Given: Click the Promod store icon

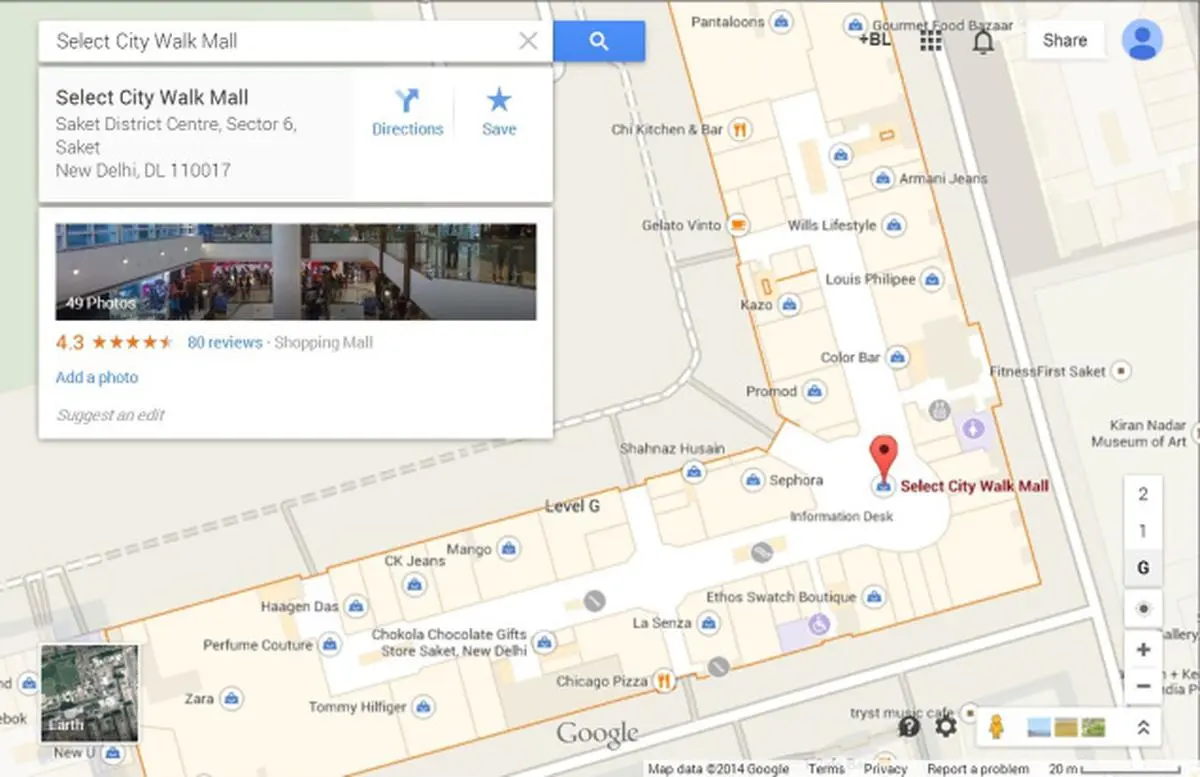Looking at the screenshot, I should click(815, 391).
